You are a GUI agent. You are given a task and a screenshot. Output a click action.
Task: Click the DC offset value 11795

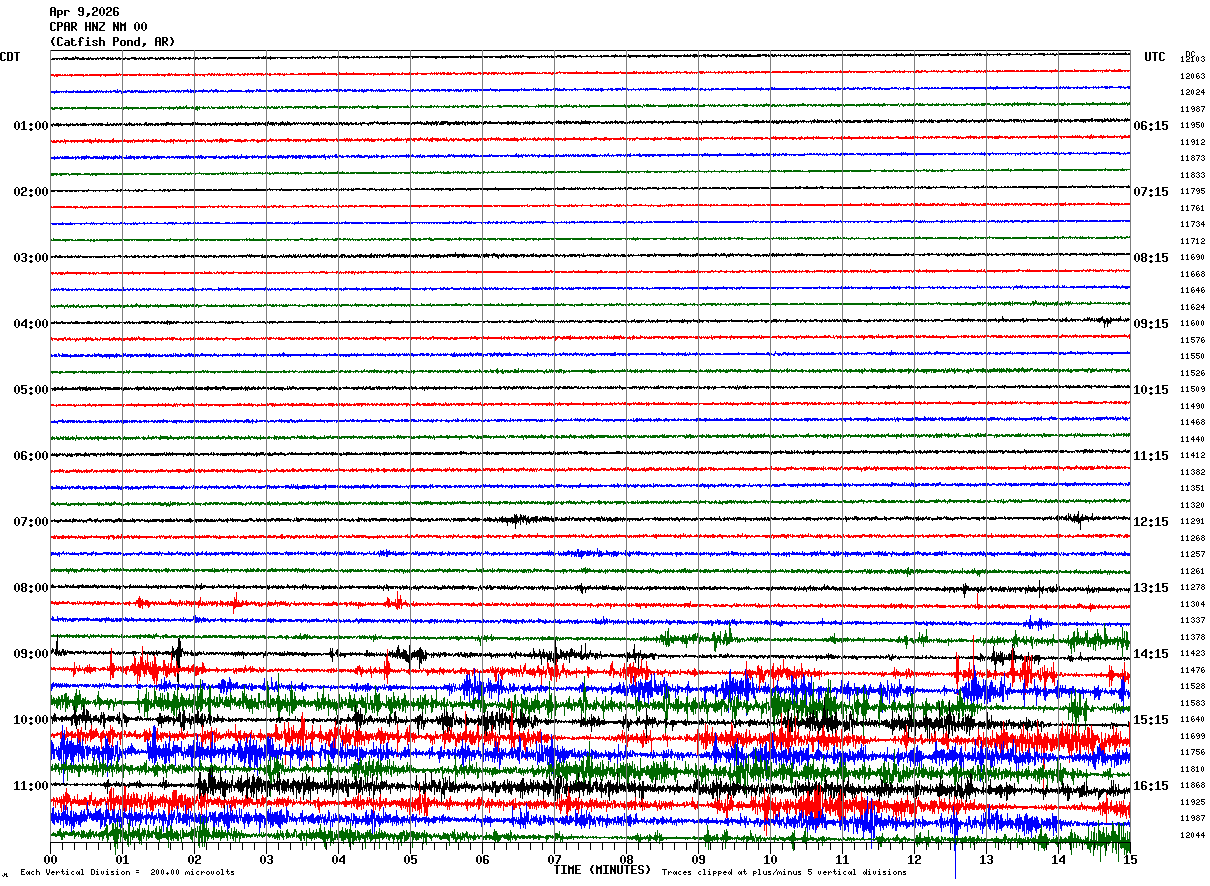[1192, 192]
